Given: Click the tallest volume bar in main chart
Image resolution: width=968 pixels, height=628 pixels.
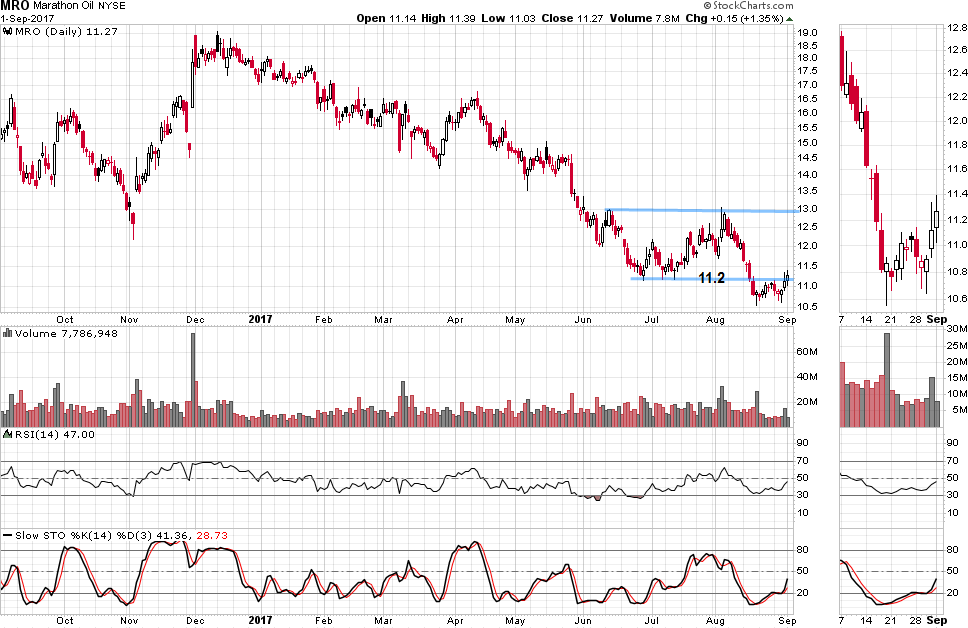Looking at the screenshot, I should pyautogui.click(x=193, y=380).
